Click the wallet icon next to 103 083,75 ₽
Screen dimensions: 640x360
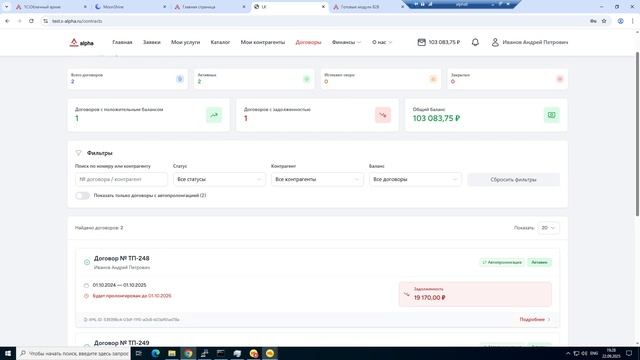pos(422,42)
